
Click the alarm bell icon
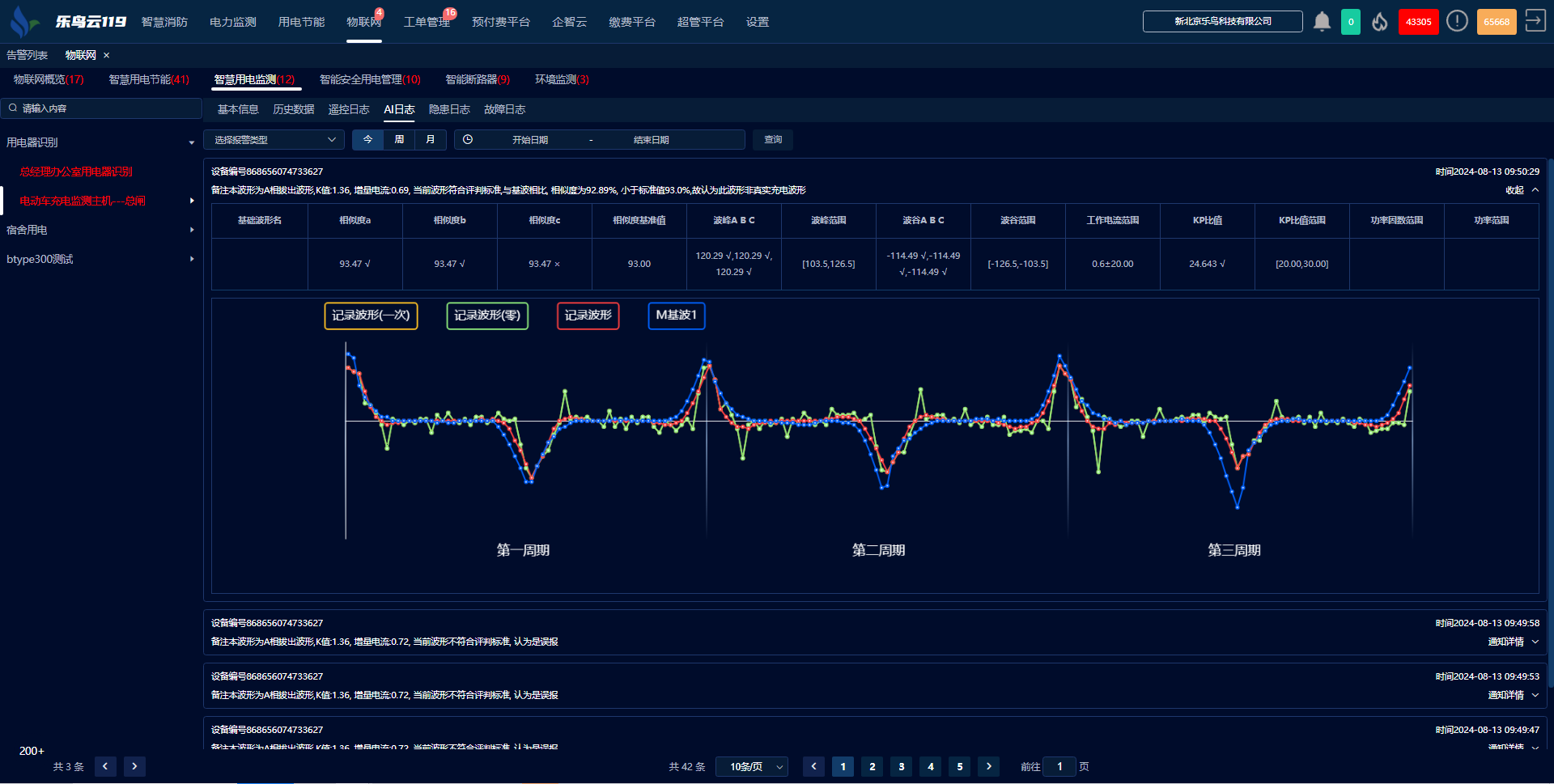pyautogui.click(x=1322, y=22)
